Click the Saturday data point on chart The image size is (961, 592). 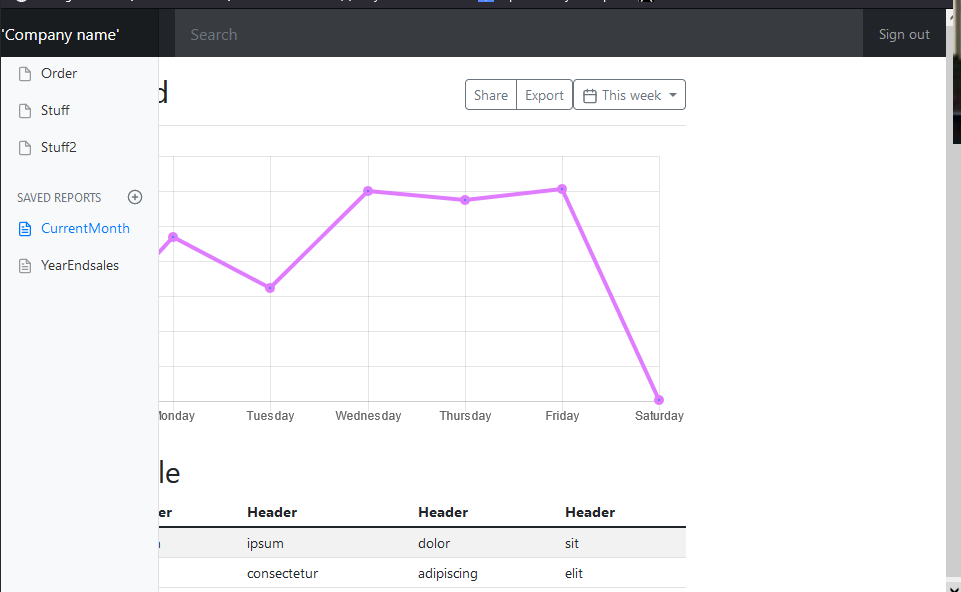pyautogui.click(x=659, y=400)
